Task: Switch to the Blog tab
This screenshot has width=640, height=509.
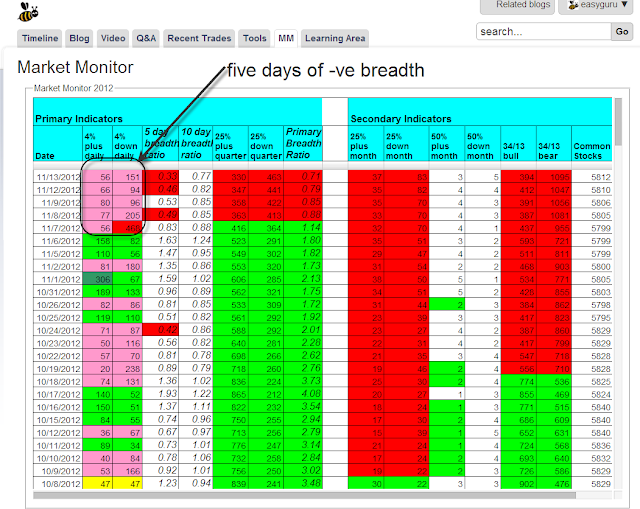Action: click(79, 38)
